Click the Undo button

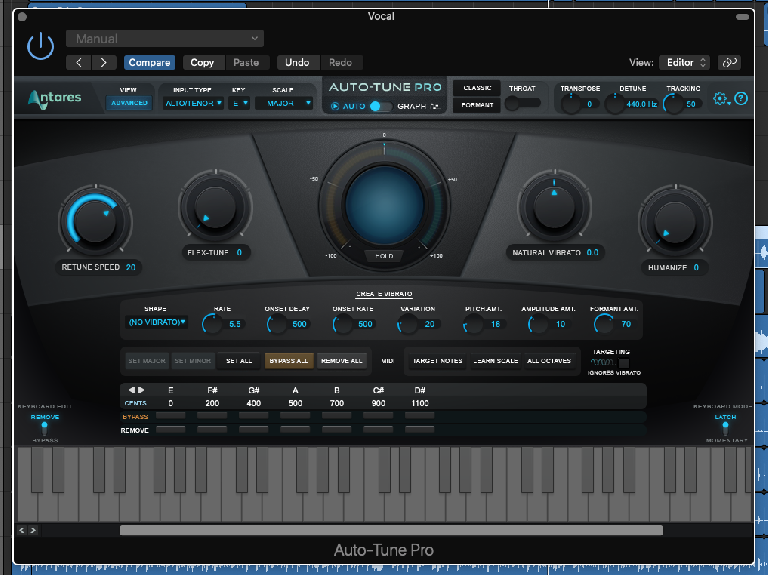tap(297, 63)
